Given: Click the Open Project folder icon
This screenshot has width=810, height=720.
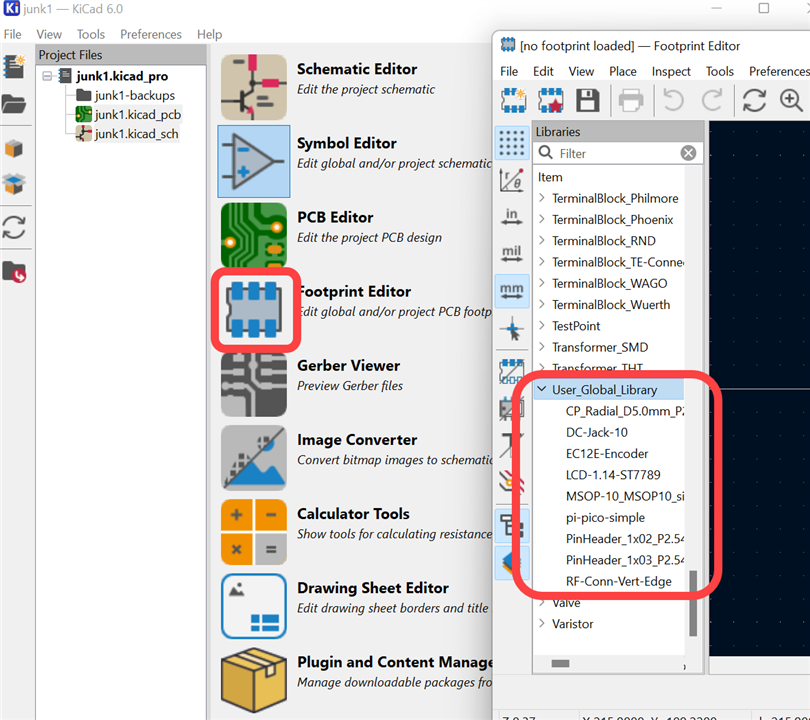Looking at the screenshot, I should (14, 104).
